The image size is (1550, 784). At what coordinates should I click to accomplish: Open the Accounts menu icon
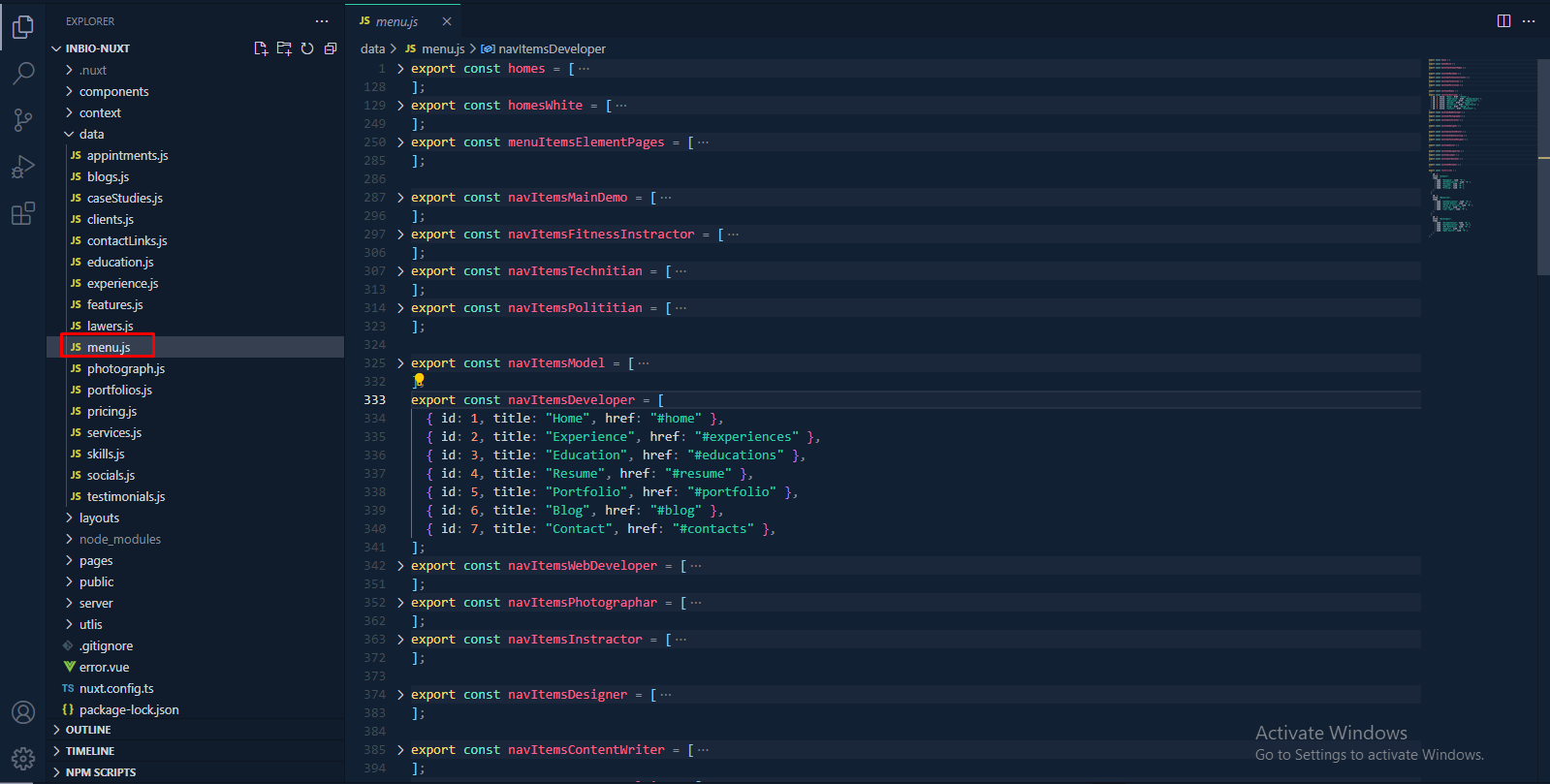click(23, 712)
